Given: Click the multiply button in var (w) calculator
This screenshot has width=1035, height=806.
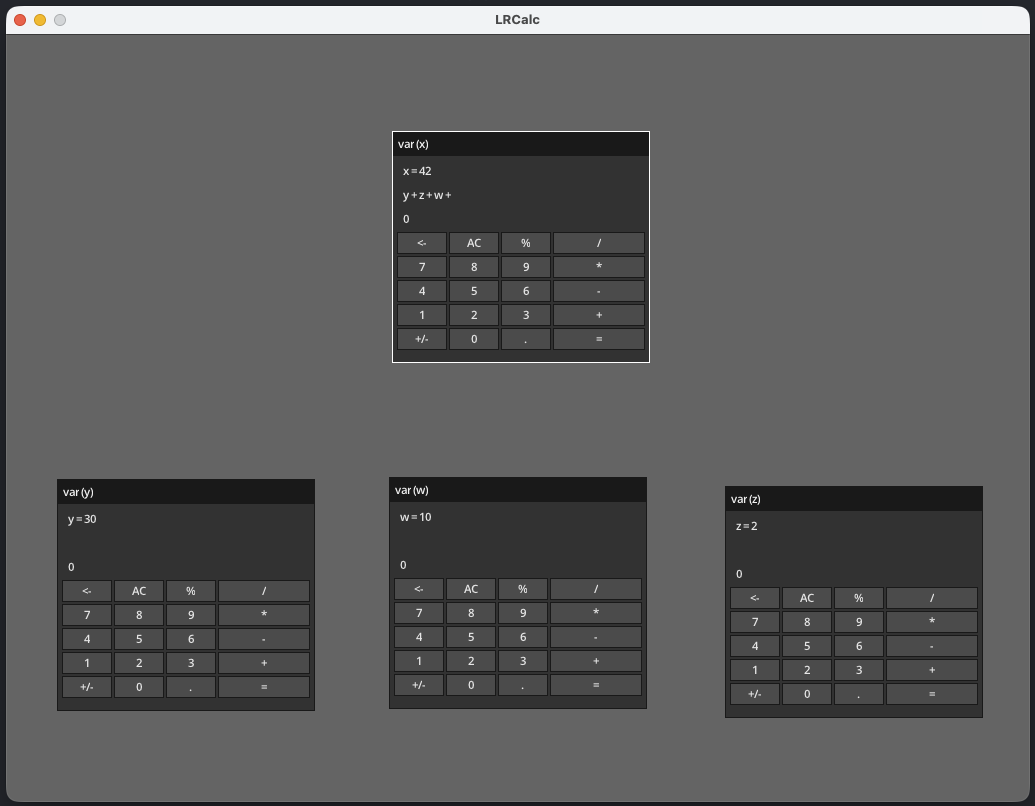Looking at the screenshot, I should pyautogui.click(x=595, y=613).
